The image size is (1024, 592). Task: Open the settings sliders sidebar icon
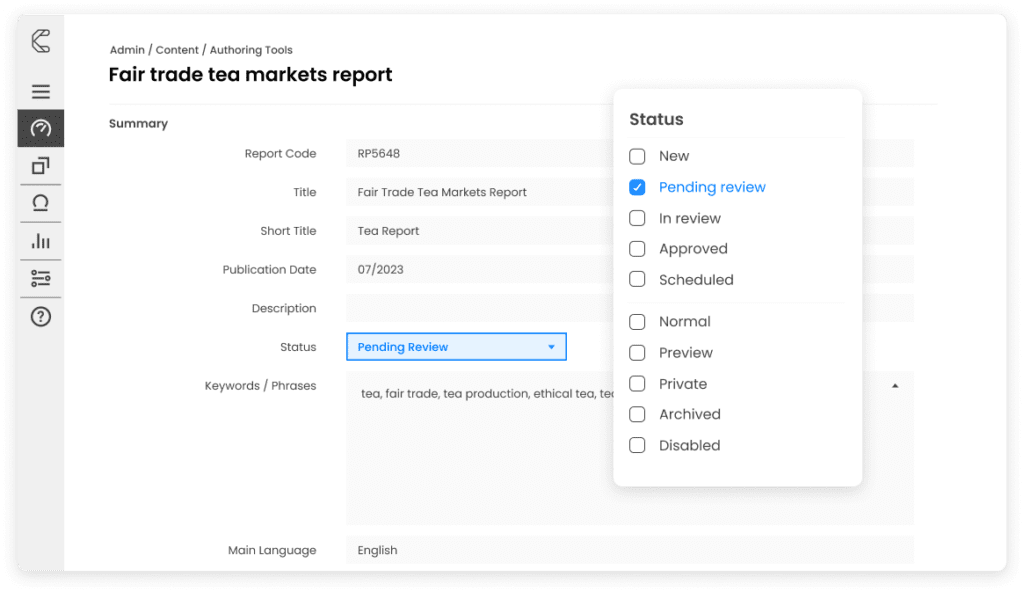coord(41,278)
